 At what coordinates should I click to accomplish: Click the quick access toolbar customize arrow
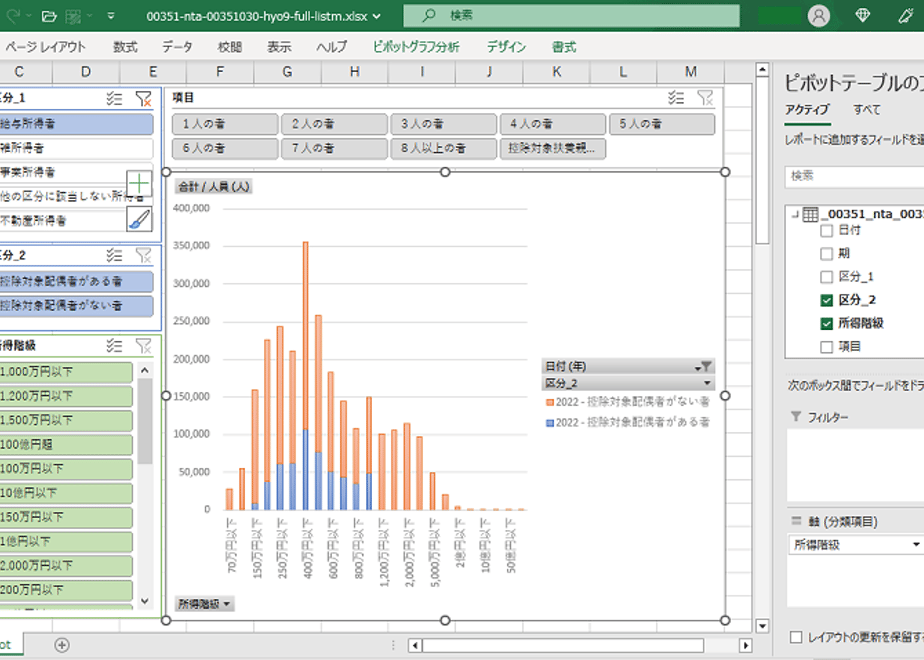pos(111,16)
